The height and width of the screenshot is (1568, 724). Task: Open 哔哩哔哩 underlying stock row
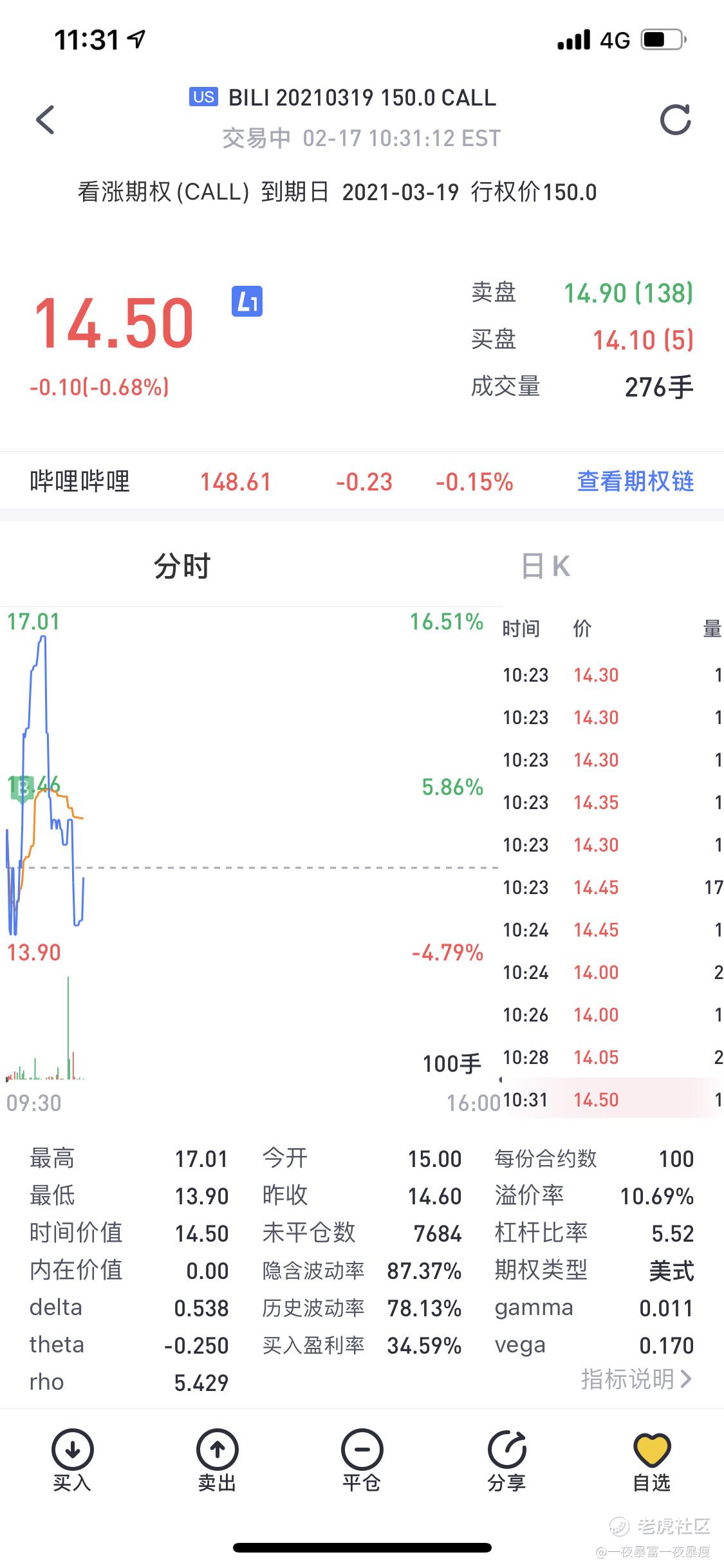pos(362,481)
